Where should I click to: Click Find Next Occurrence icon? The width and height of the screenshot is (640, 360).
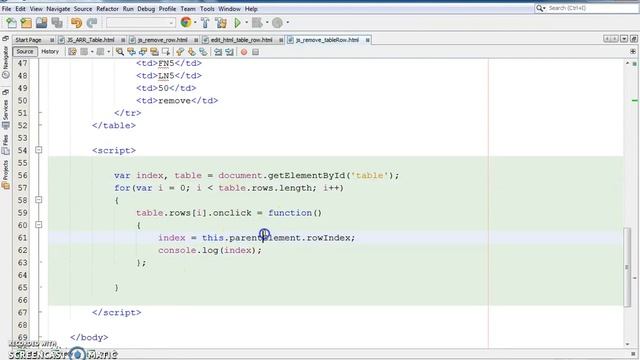tap(143, 52)
